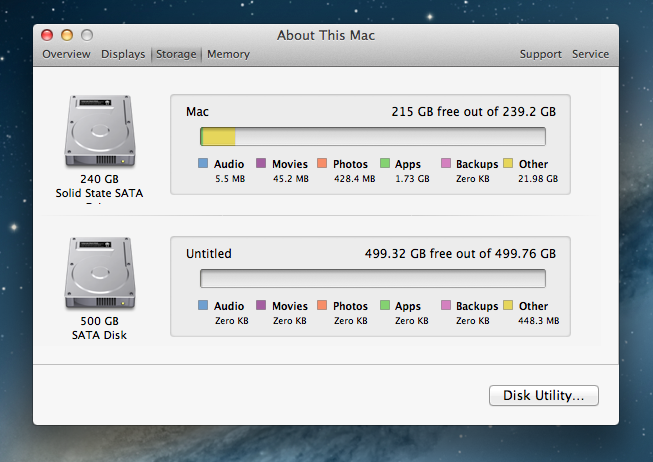Click the green Apps swatch for Untitled

click(x=385, y=305)
